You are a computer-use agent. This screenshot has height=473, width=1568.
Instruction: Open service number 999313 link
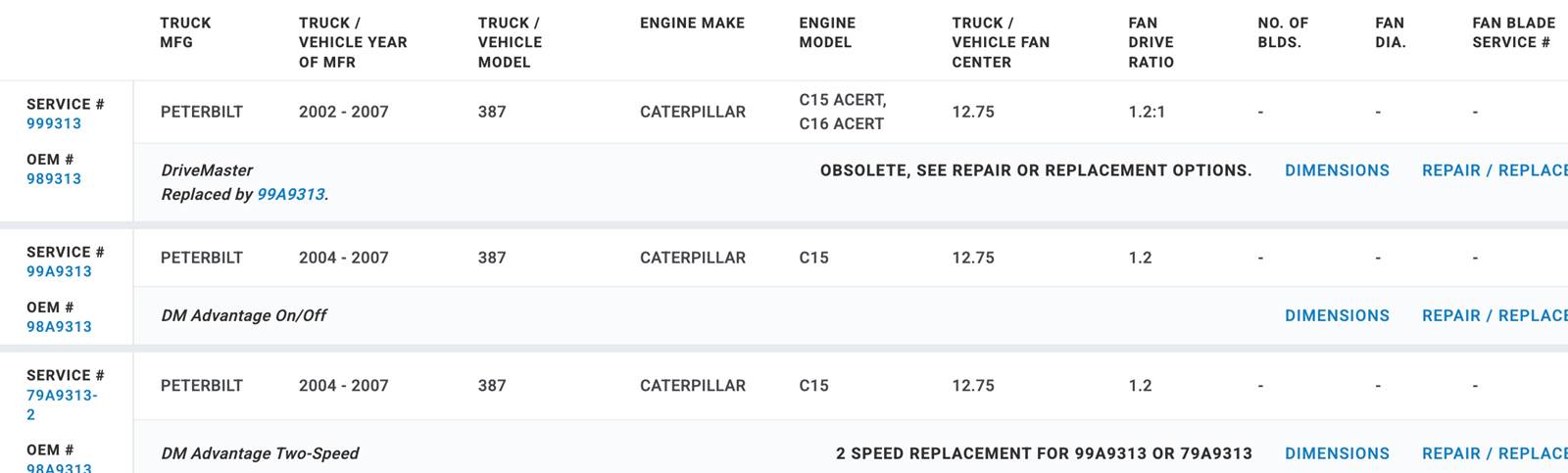pos(54,123)
